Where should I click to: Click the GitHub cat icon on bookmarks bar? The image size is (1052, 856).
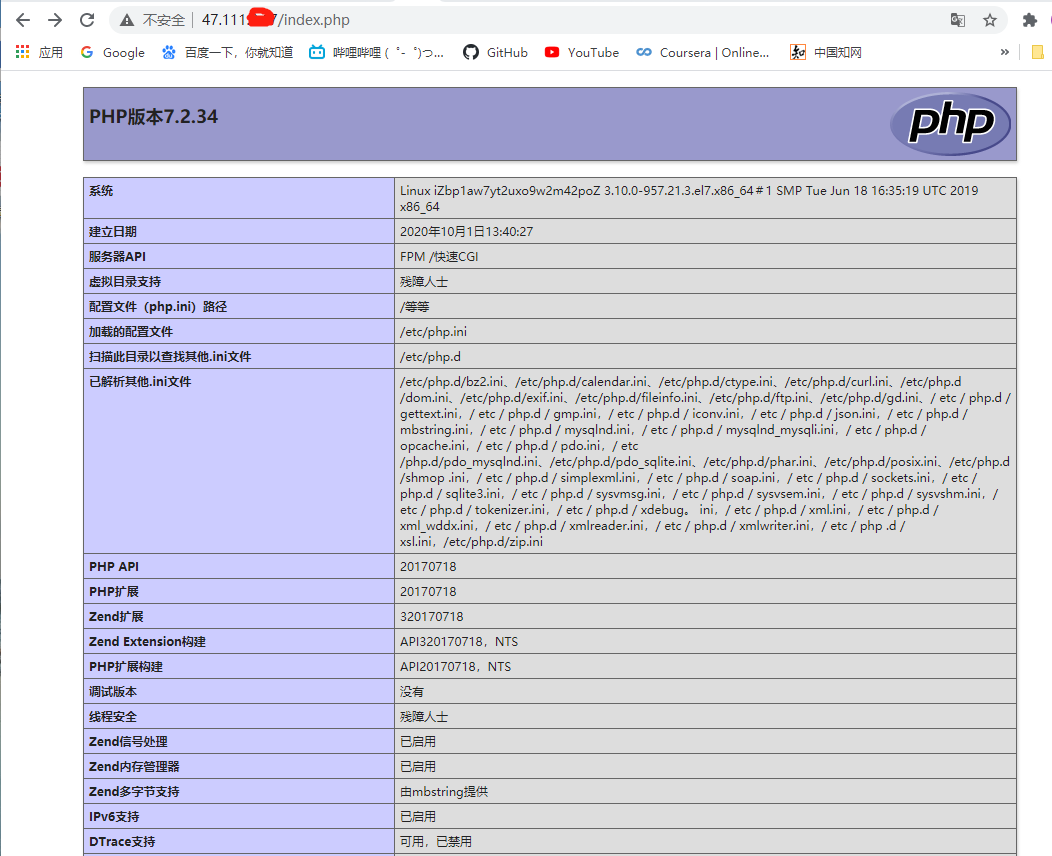click(x=471, y=52)
